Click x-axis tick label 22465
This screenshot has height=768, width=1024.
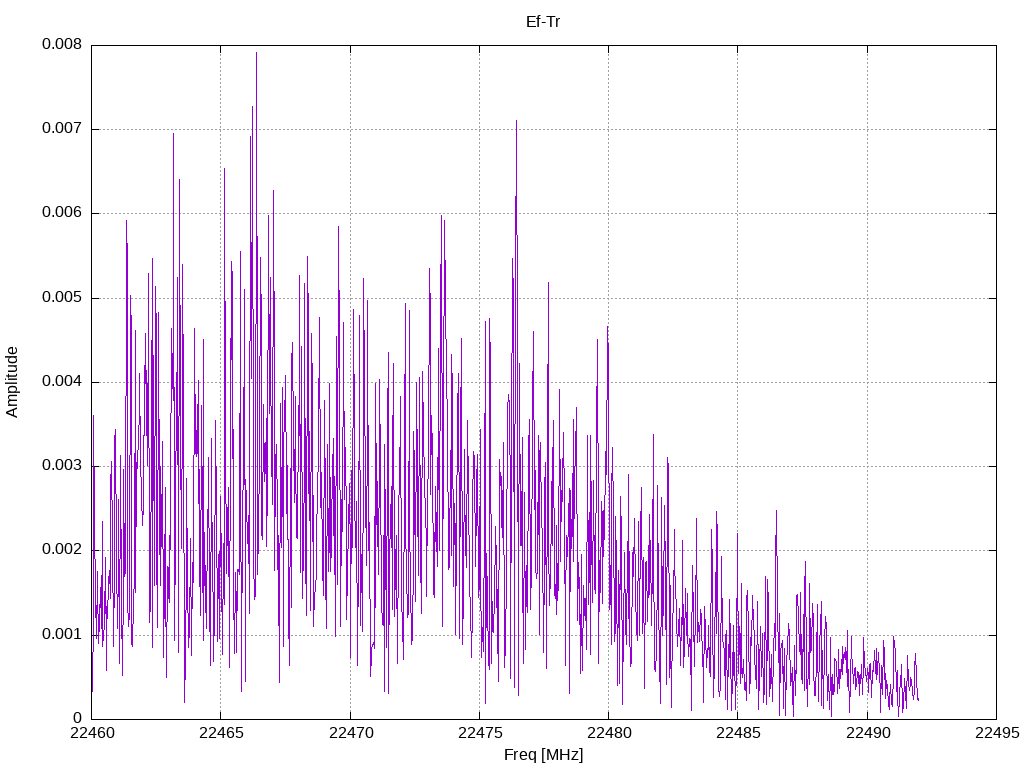(x=221, y=733)
